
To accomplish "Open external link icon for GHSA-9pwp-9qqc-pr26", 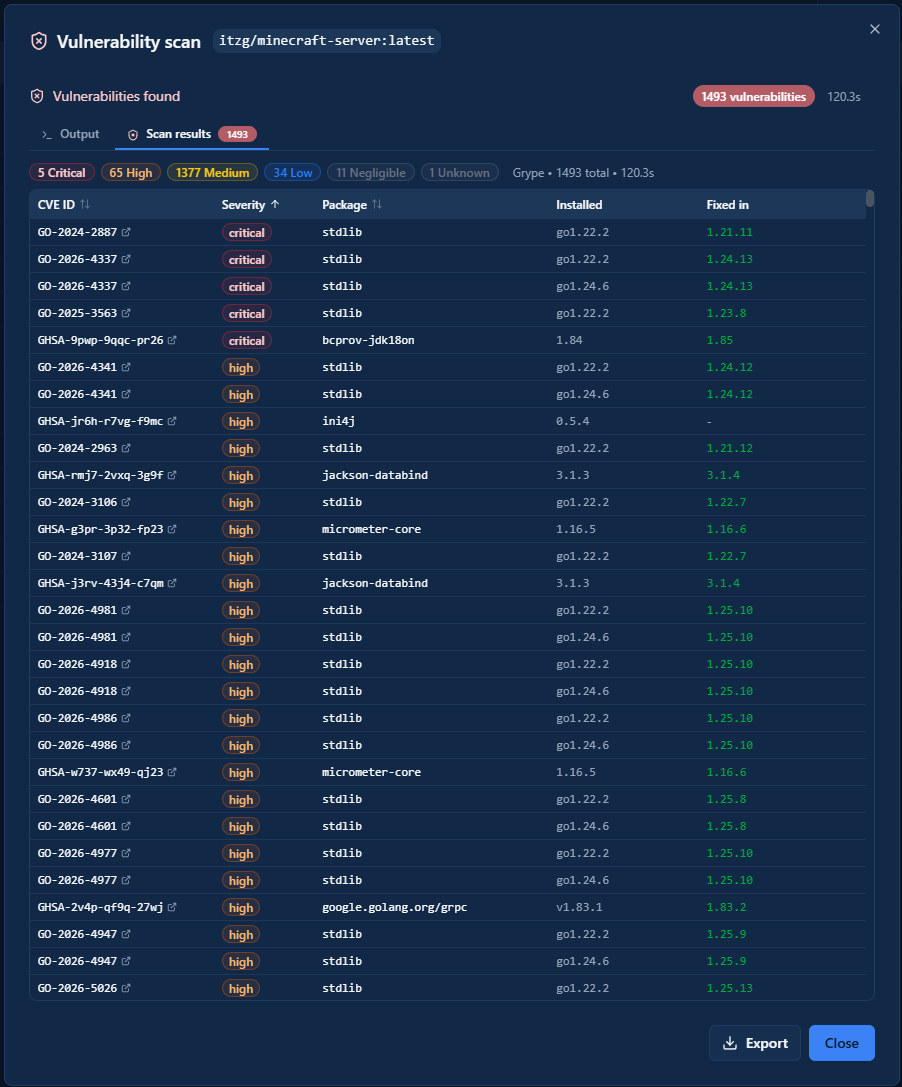I will 172,340.
